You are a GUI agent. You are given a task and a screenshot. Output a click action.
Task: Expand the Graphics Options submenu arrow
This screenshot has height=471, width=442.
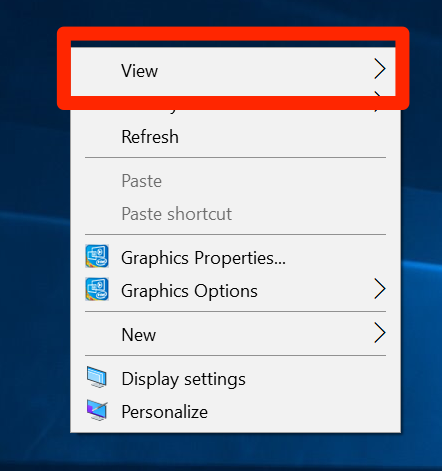click(x=380, y=289)
